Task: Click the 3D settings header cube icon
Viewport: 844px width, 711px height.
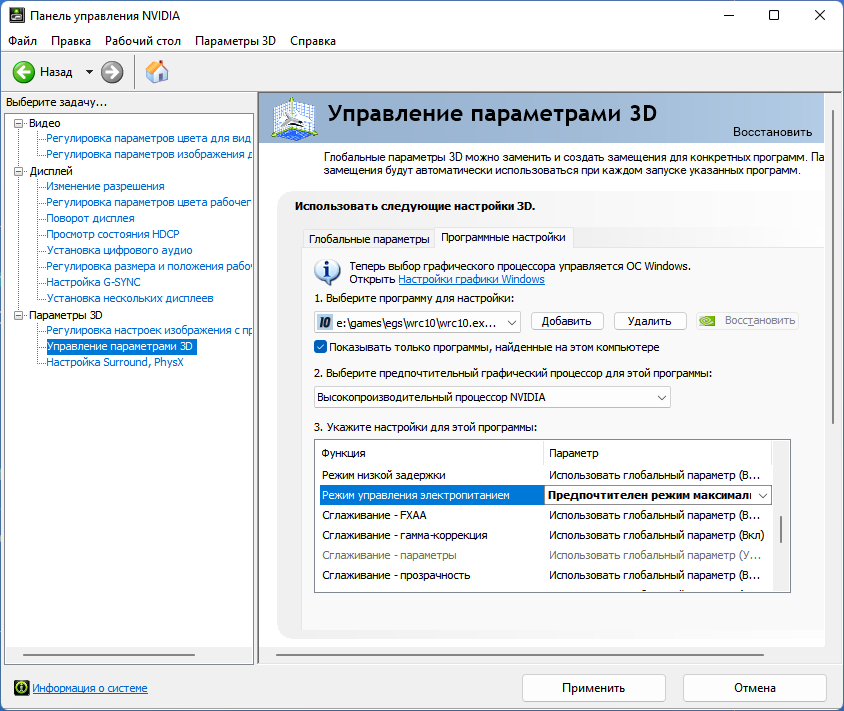Action: coord(293,117)
